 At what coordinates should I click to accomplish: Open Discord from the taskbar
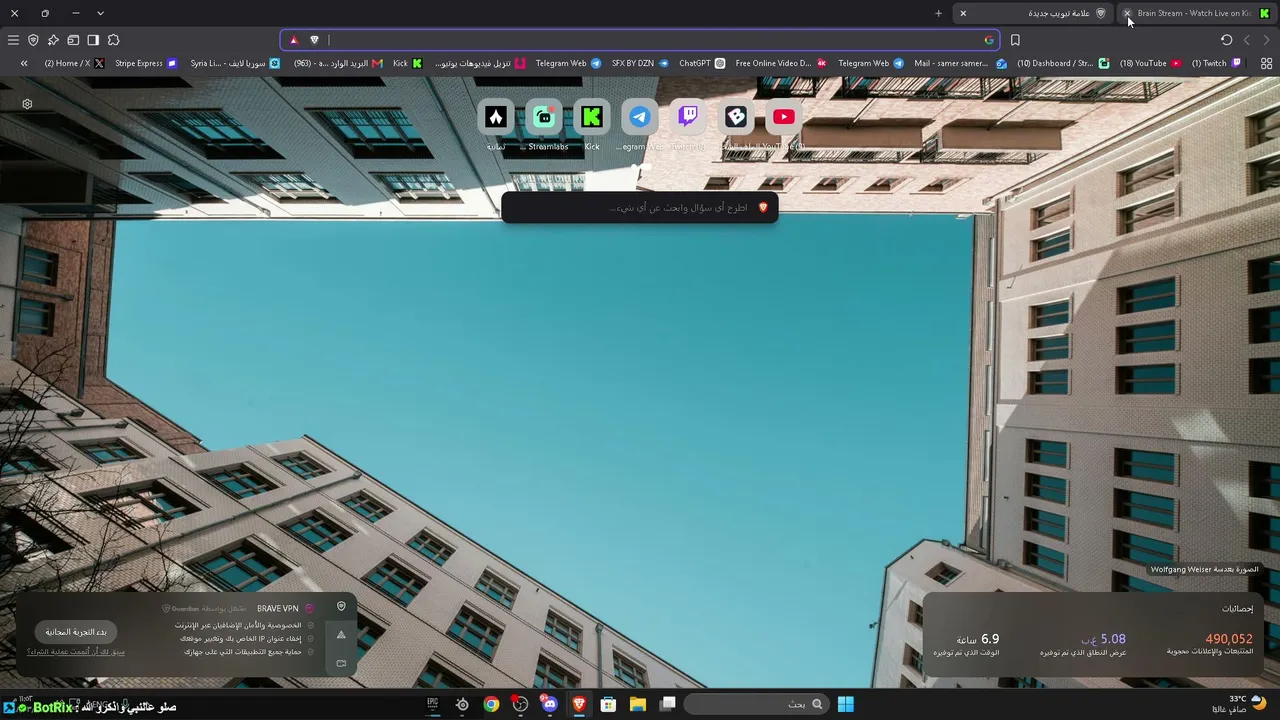pos(549,704)
